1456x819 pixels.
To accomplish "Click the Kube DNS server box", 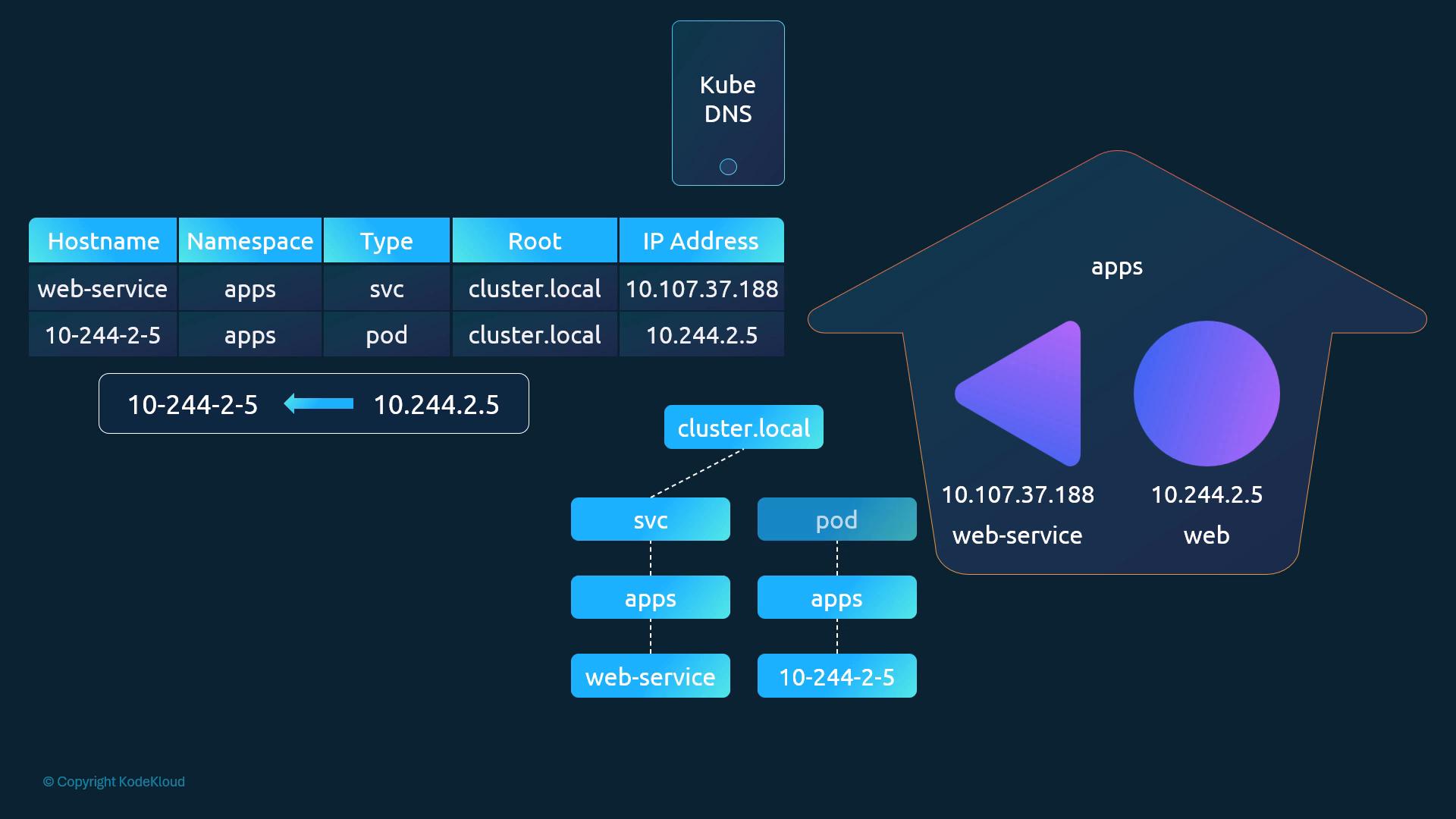I will (728, 103).
